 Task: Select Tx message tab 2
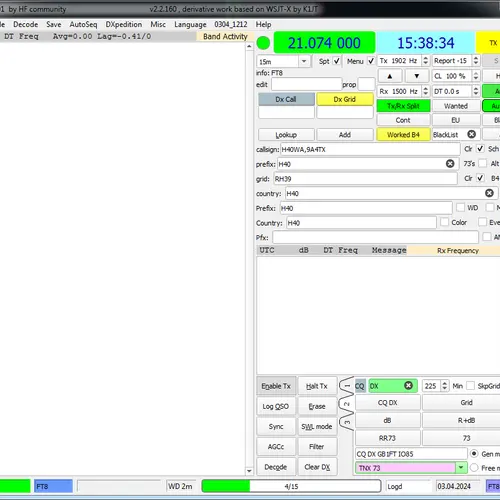pos(346,404)
